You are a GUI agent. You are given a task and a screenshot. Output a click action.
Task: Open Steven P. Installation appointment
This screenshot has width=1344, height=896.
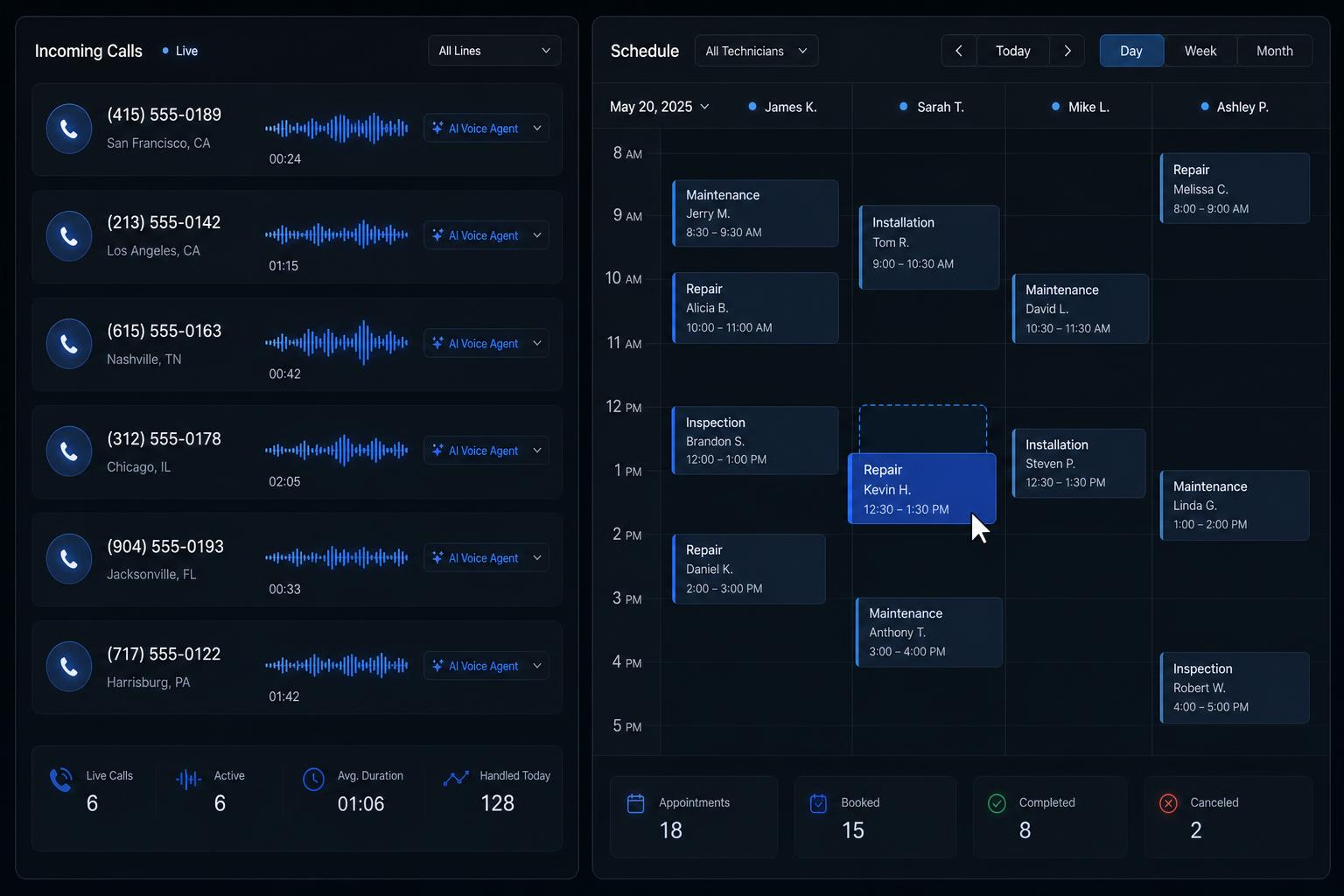coord(1079,463)
